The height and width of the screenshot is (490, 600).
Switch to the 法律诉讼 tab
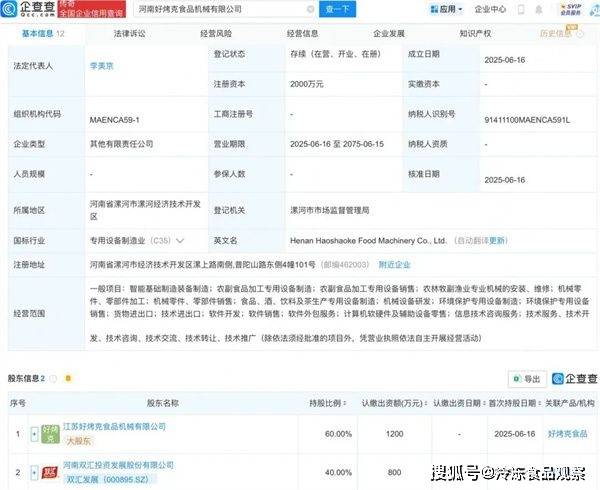[x=129, y=34]
